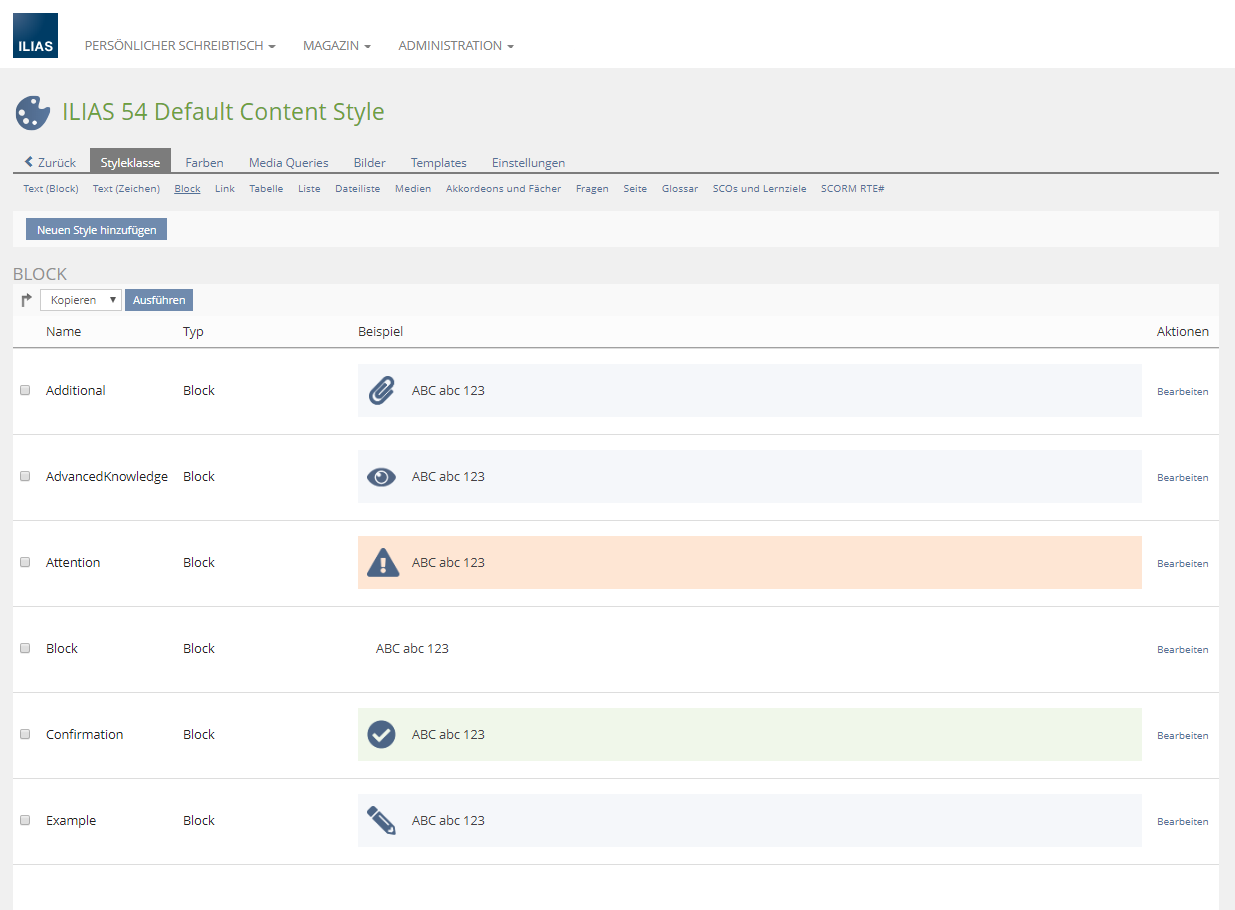
Task: Click the pencil icon in Example row
Action: pyautogui.click(x=381, y=821)
